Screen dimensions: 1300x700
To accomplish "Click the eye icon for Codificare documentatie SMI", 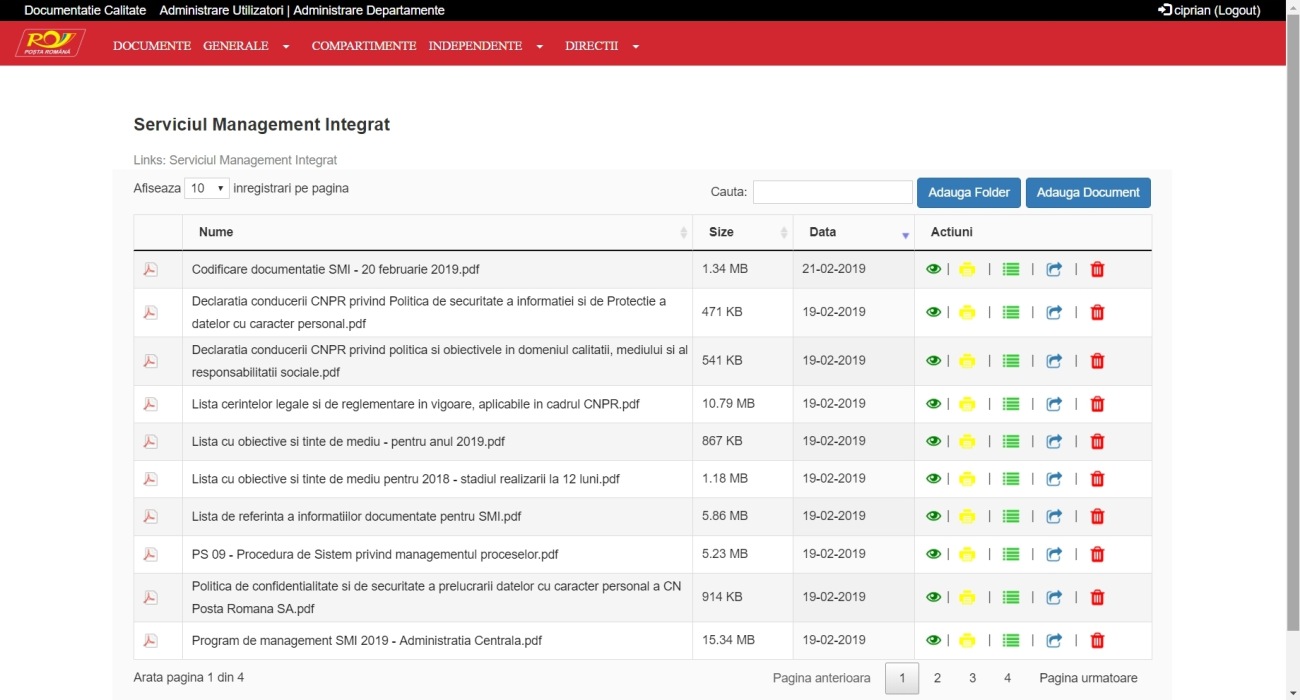I will 933,269.
